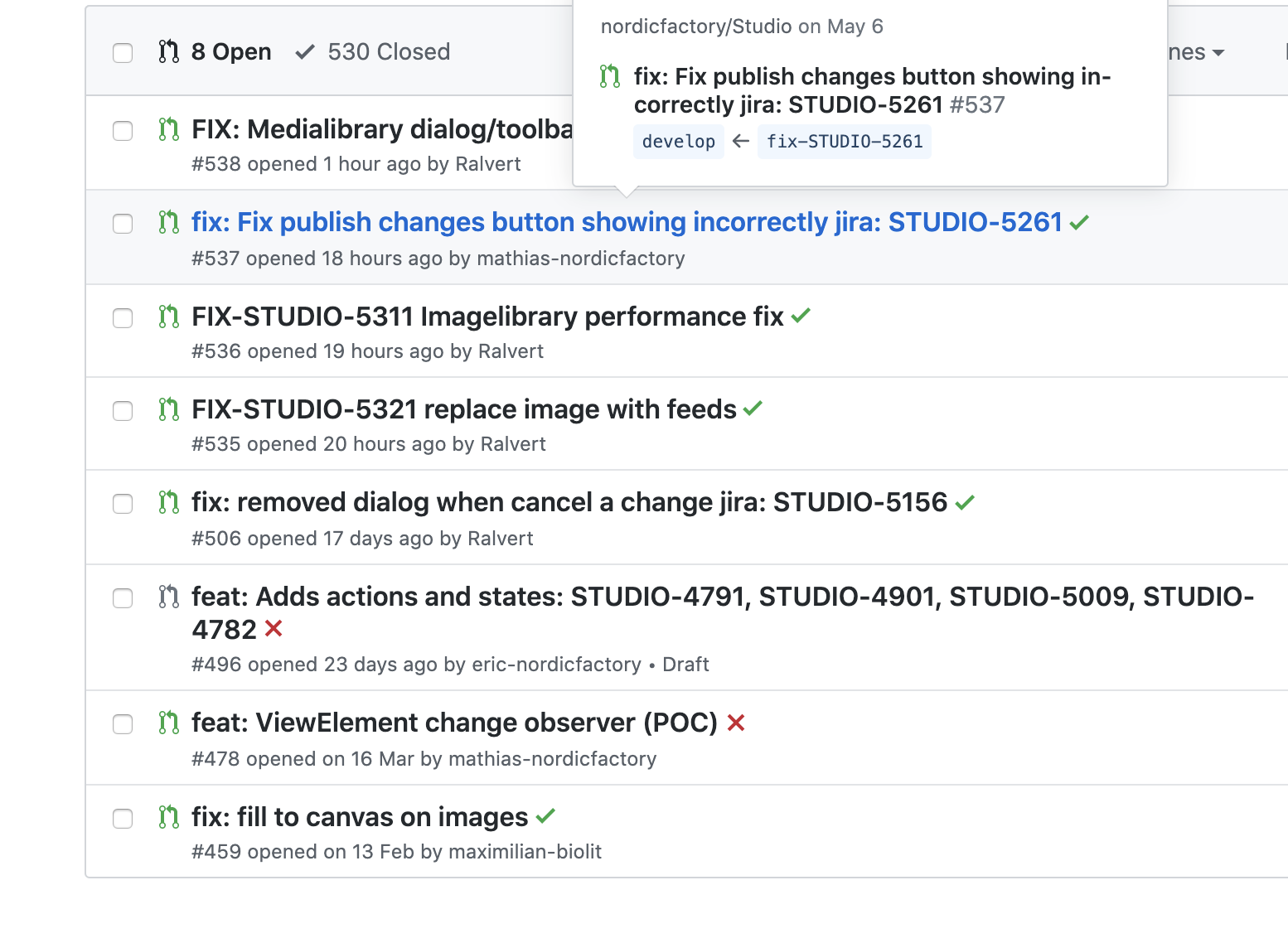Click open PR icon beside publish changes button PR #537
This screenshot has width=1288, height=943.
tap(169, 222)
